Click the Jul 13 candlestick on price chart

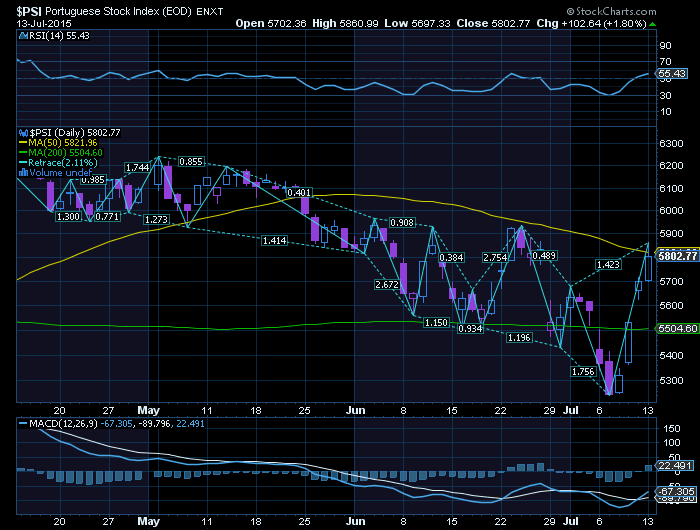[648, 264]
